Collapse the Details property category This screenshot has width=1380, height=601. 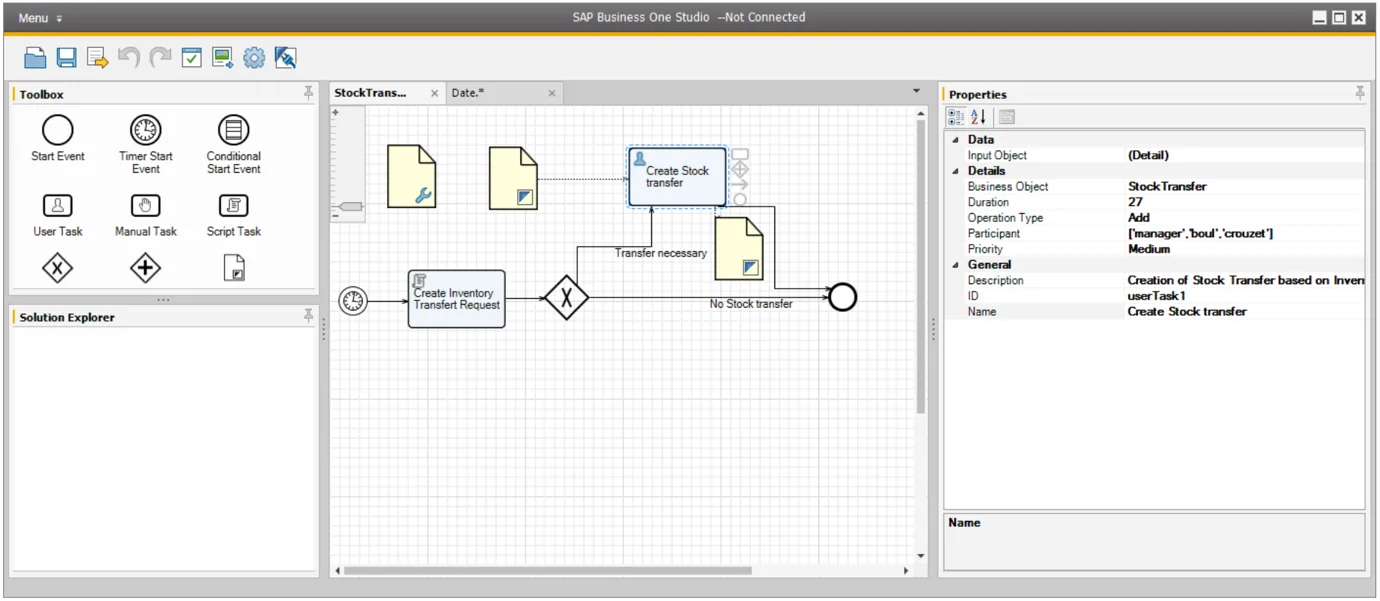point(954,171)
